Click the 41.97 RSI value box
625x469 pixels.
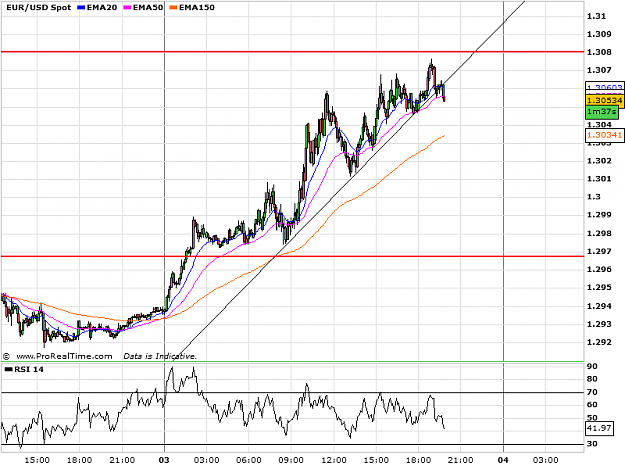click(599, 428)
